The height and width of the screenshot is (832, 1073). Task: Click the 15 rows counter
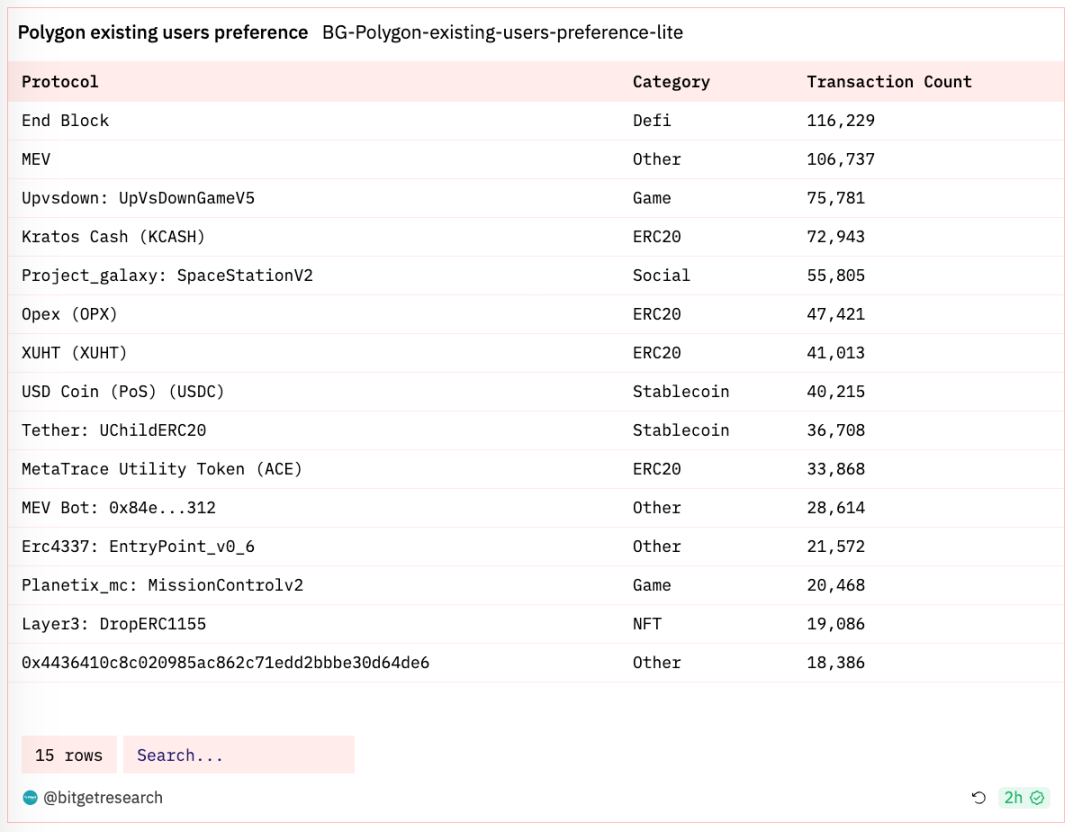[x=69, y=755]
